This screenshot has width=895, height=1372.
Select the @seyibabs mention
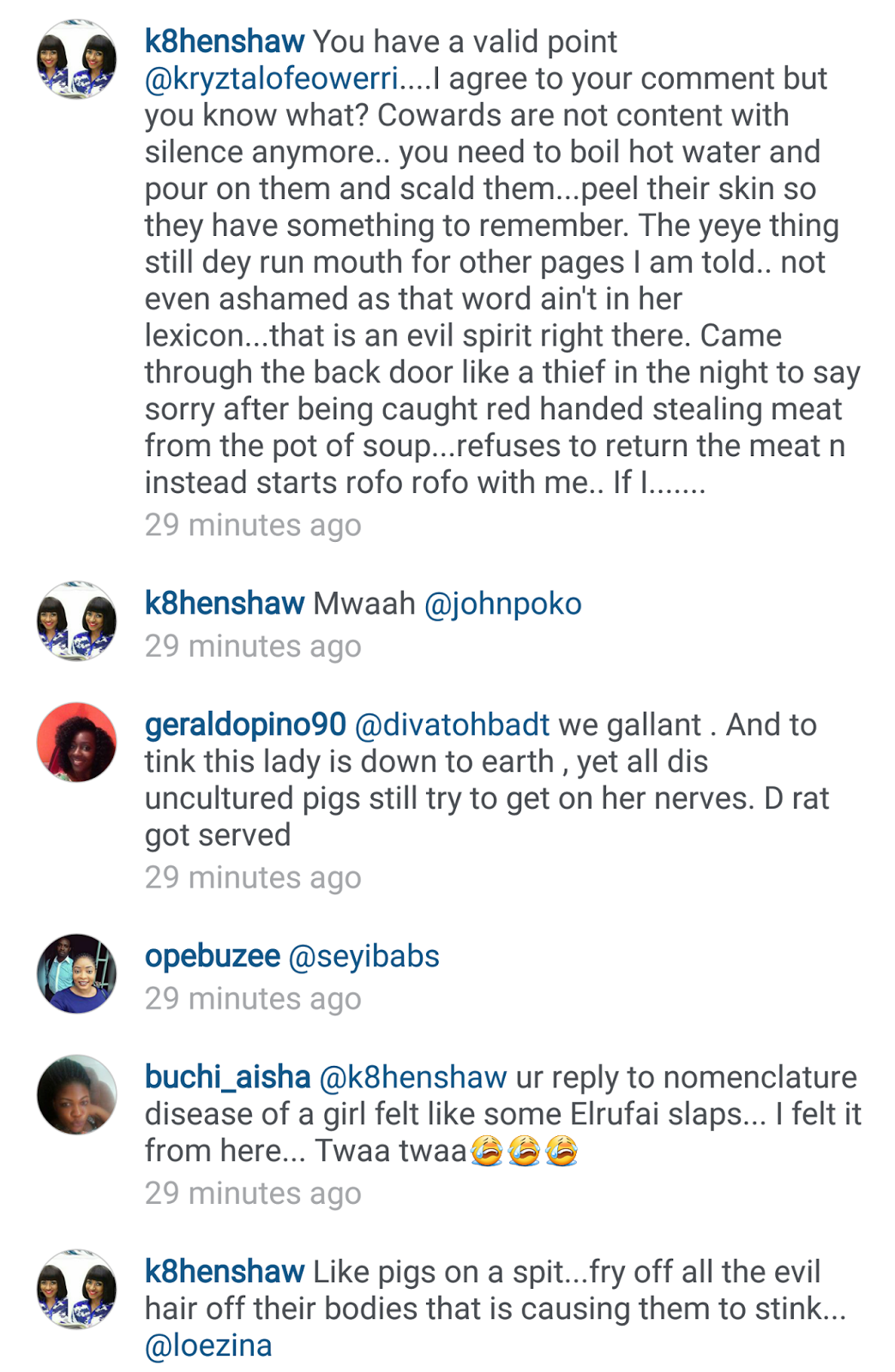click(x=364, y=956)
